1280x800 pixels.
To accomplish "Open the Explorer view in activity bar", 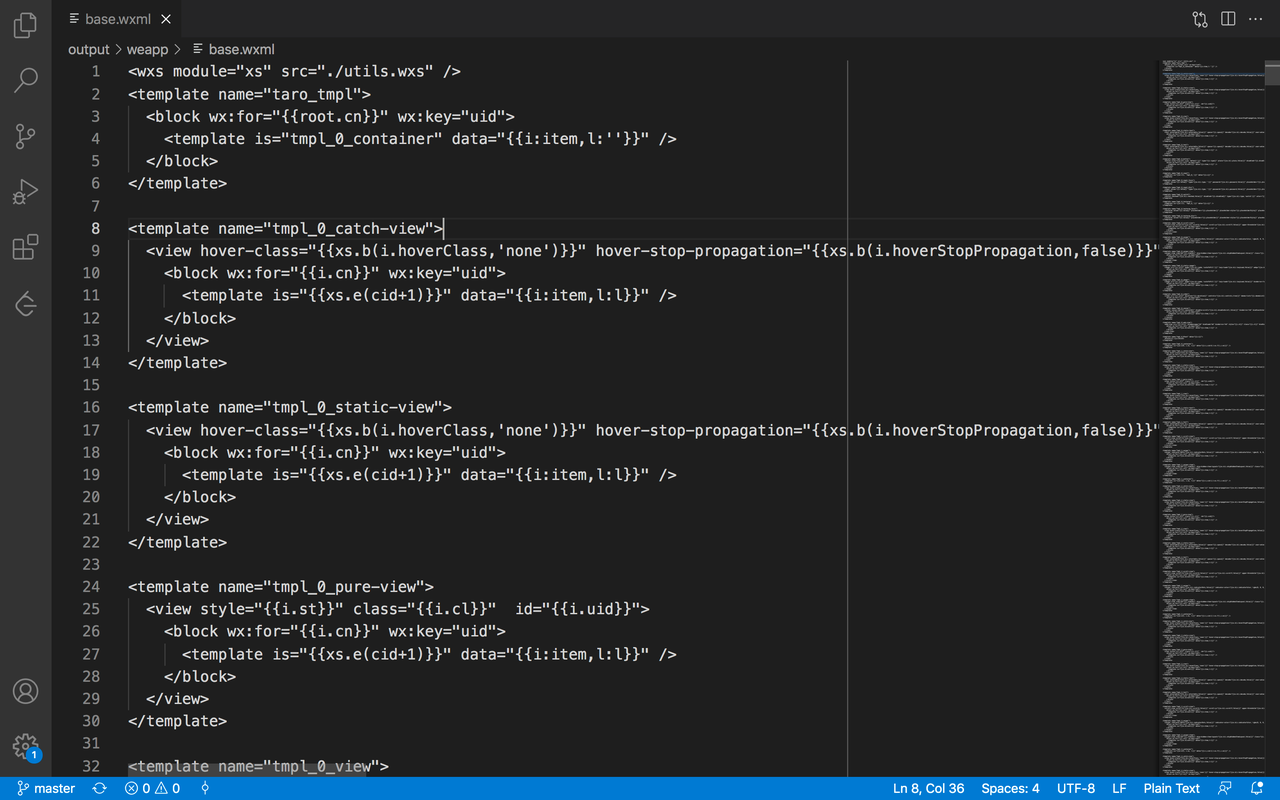I will (26, 25).
